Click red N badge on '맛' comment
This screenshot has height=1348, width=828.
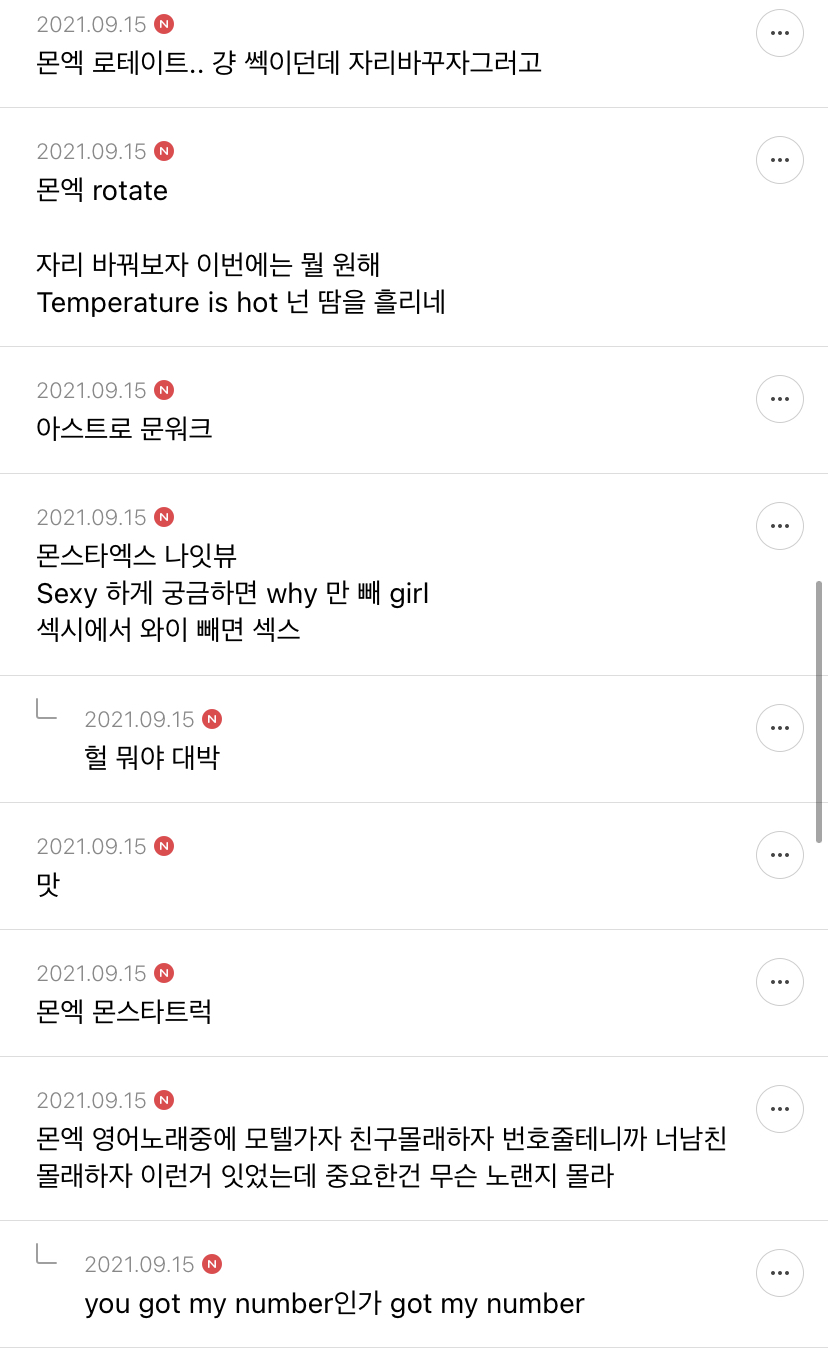165,846
